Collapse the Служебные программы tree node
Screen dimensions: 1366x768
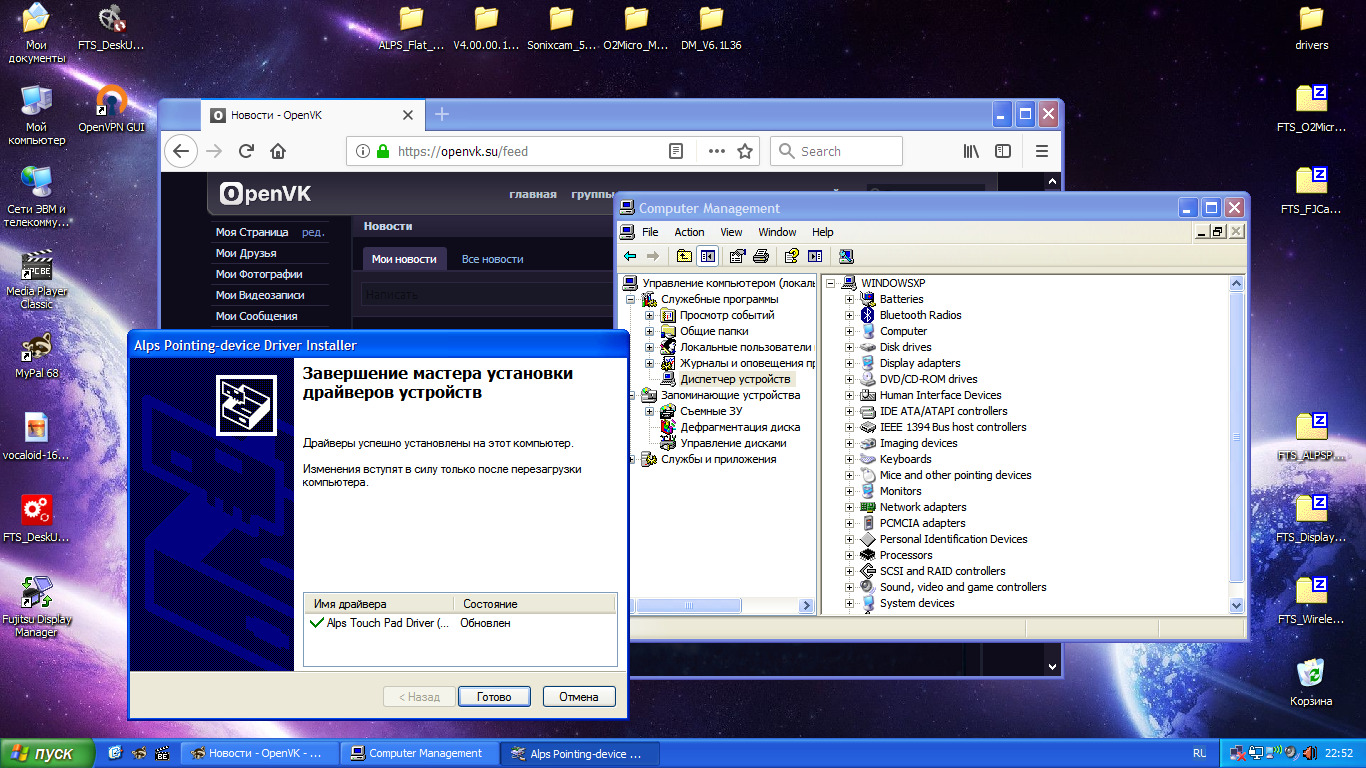click(631, 299)
